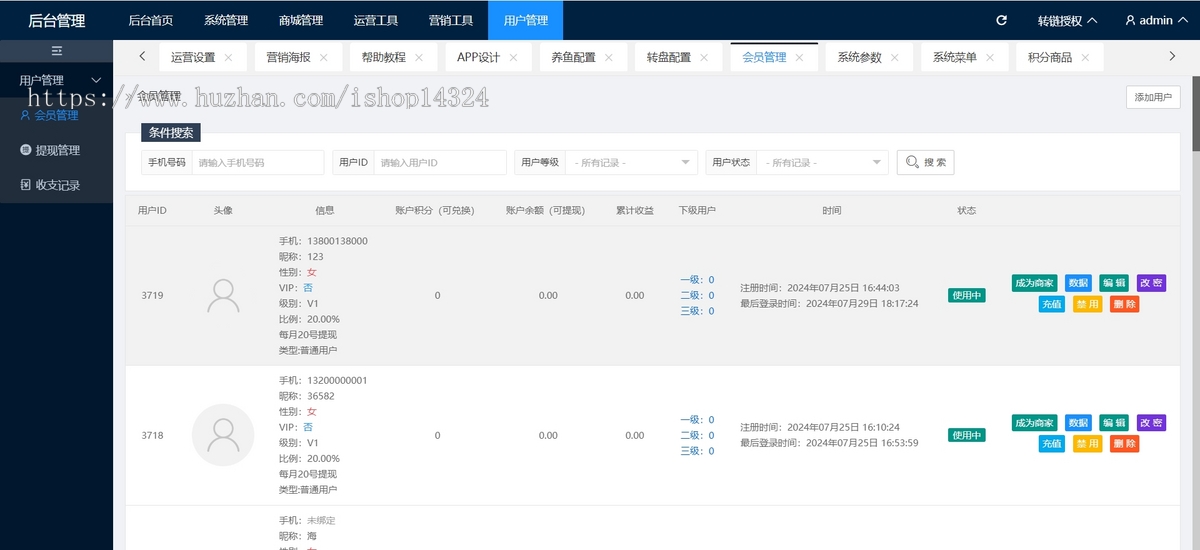Screen dimensions: 1200x550
Task: Open 系统管理 in top navigation
Action: point(226,20)
